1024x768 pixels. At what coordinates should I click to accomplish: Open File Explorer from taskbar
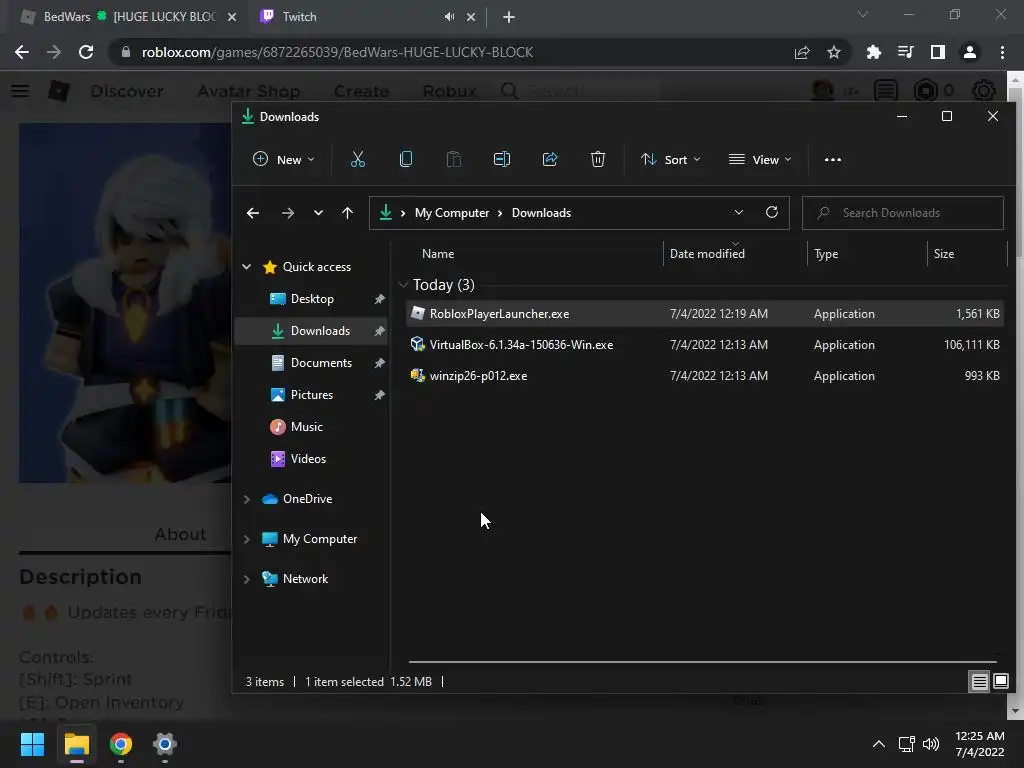pyautogui.click(x=76, y=744)
